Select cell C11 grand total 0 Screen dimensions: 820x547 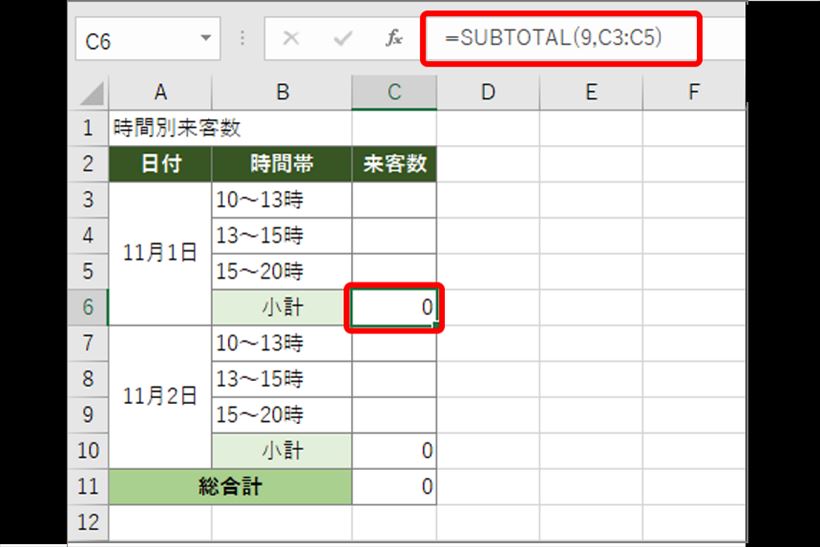point(394,487)
